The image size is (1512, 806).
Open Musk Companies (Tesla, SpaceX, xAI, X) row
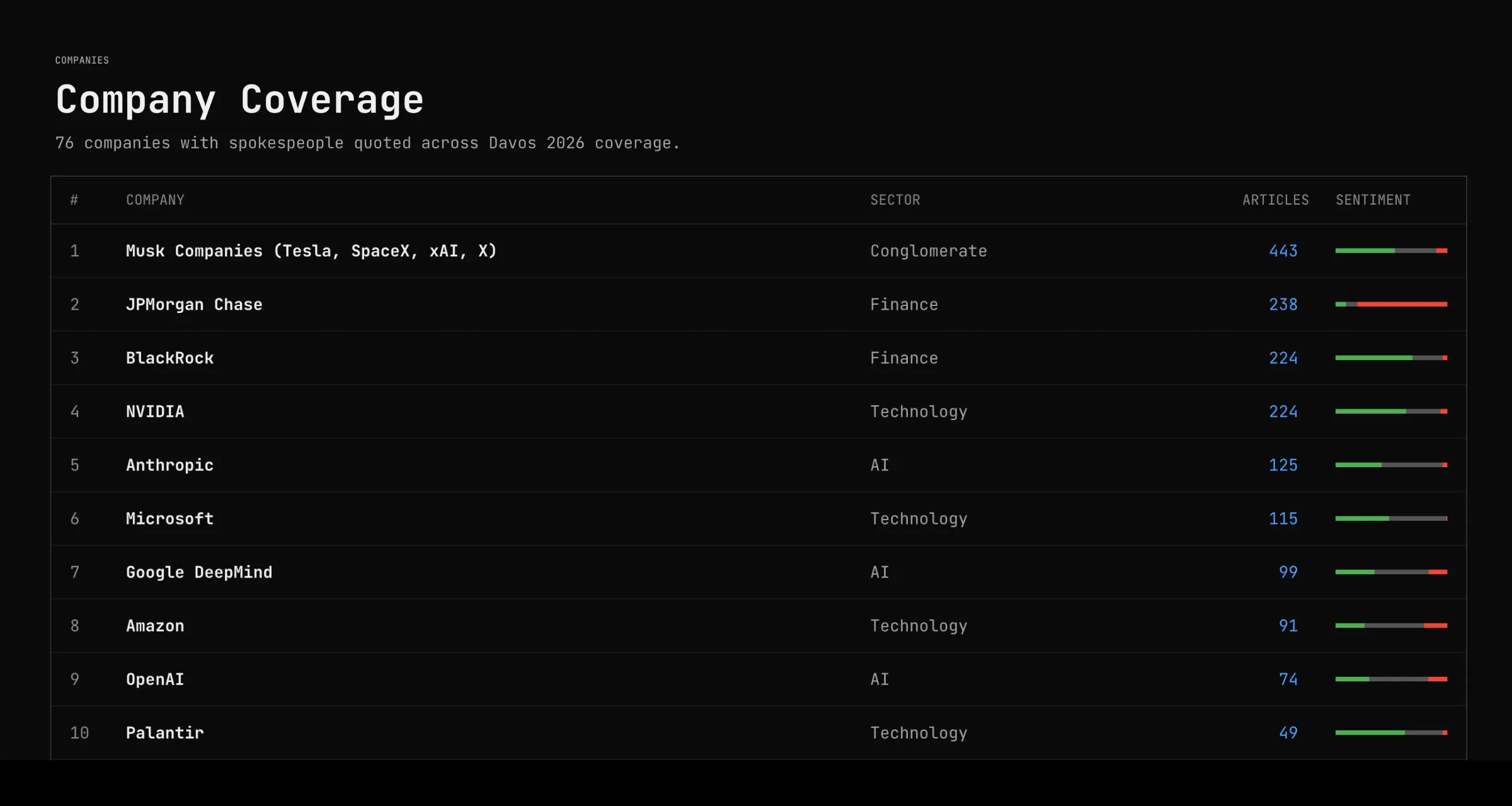pyautogui.click(x=759, y=251)
